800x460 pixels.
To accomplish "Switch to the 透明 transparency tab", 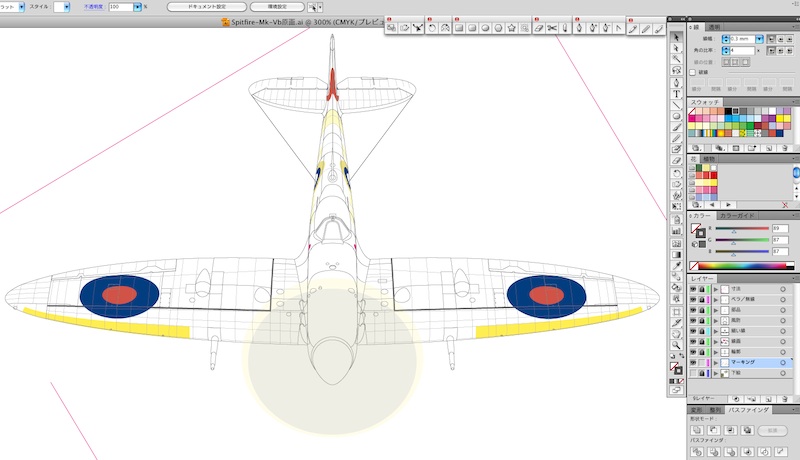I will tap(714, 27).
